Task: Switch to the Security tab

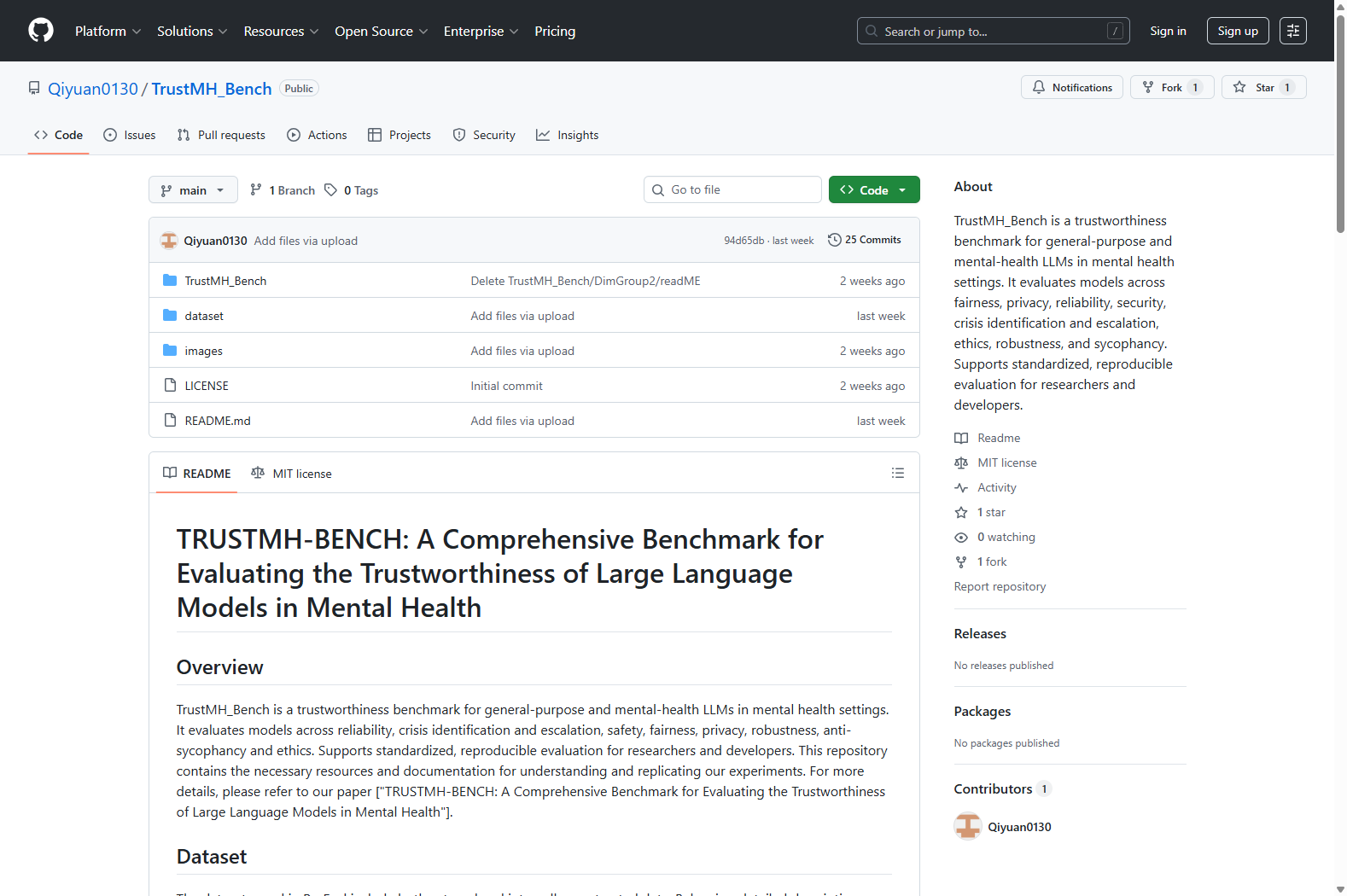Action: click(x=484, y=135)
